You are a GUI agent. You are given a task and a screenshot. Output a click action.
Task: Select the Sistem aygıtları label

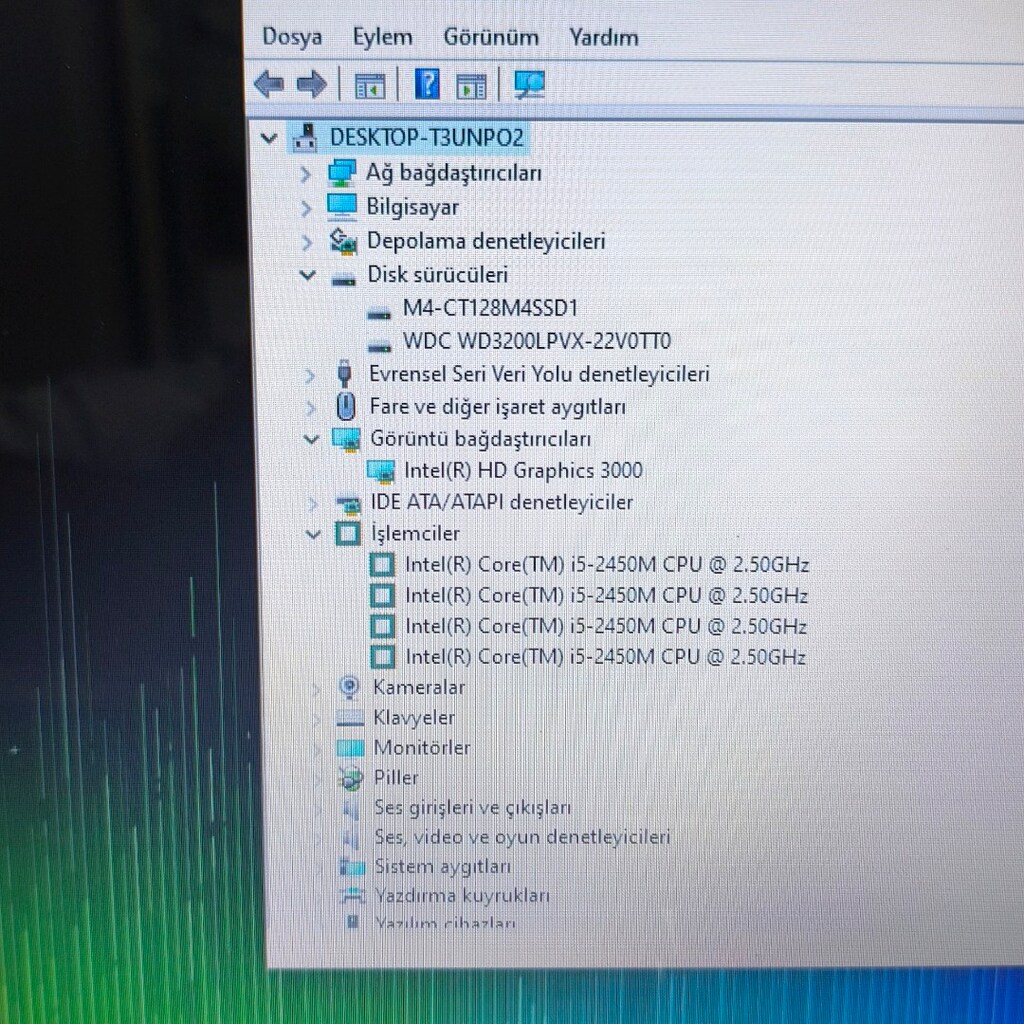(442, 867)
